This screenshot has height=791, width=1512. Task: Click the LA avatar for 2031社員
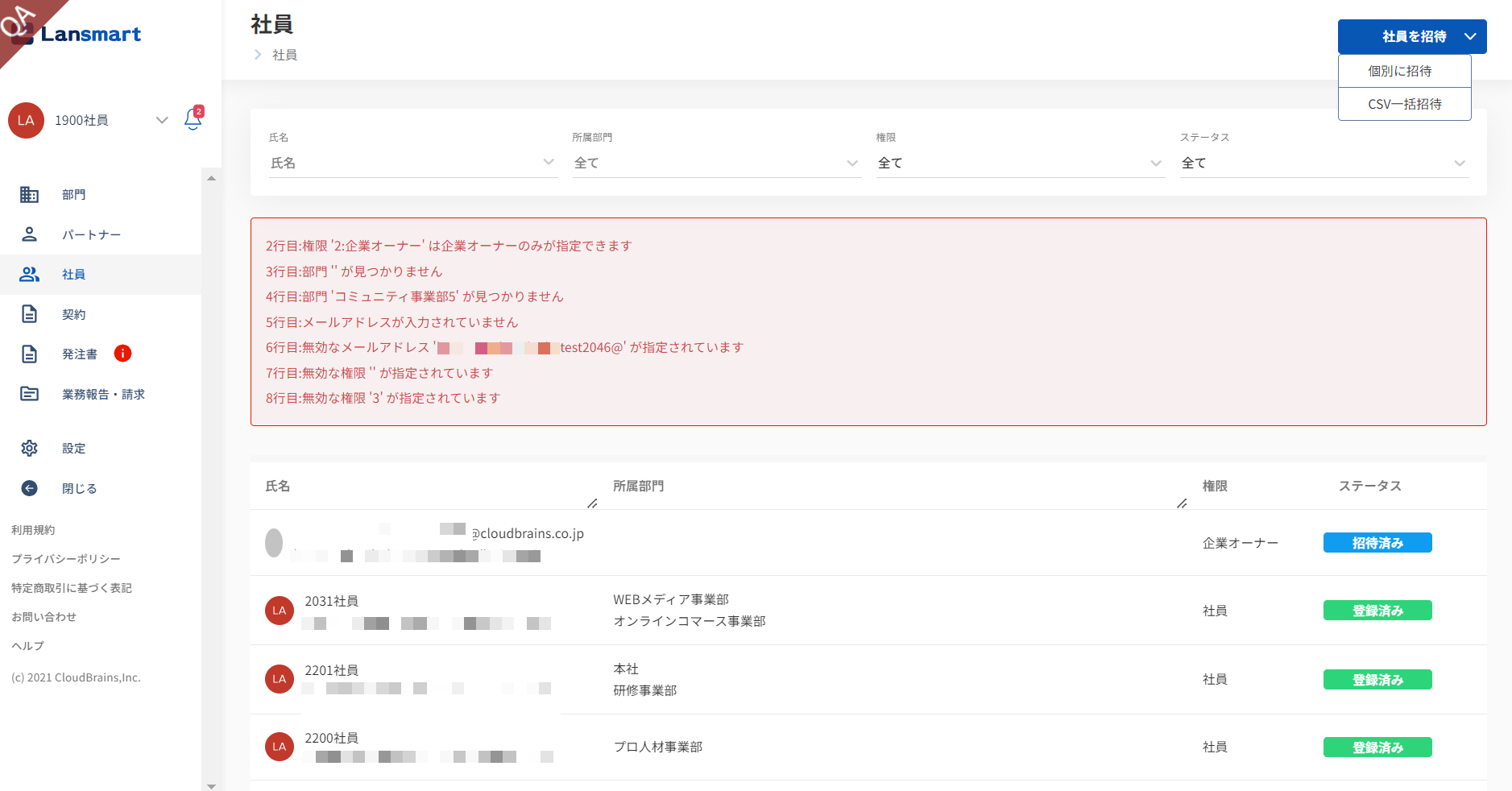(280, 611)
